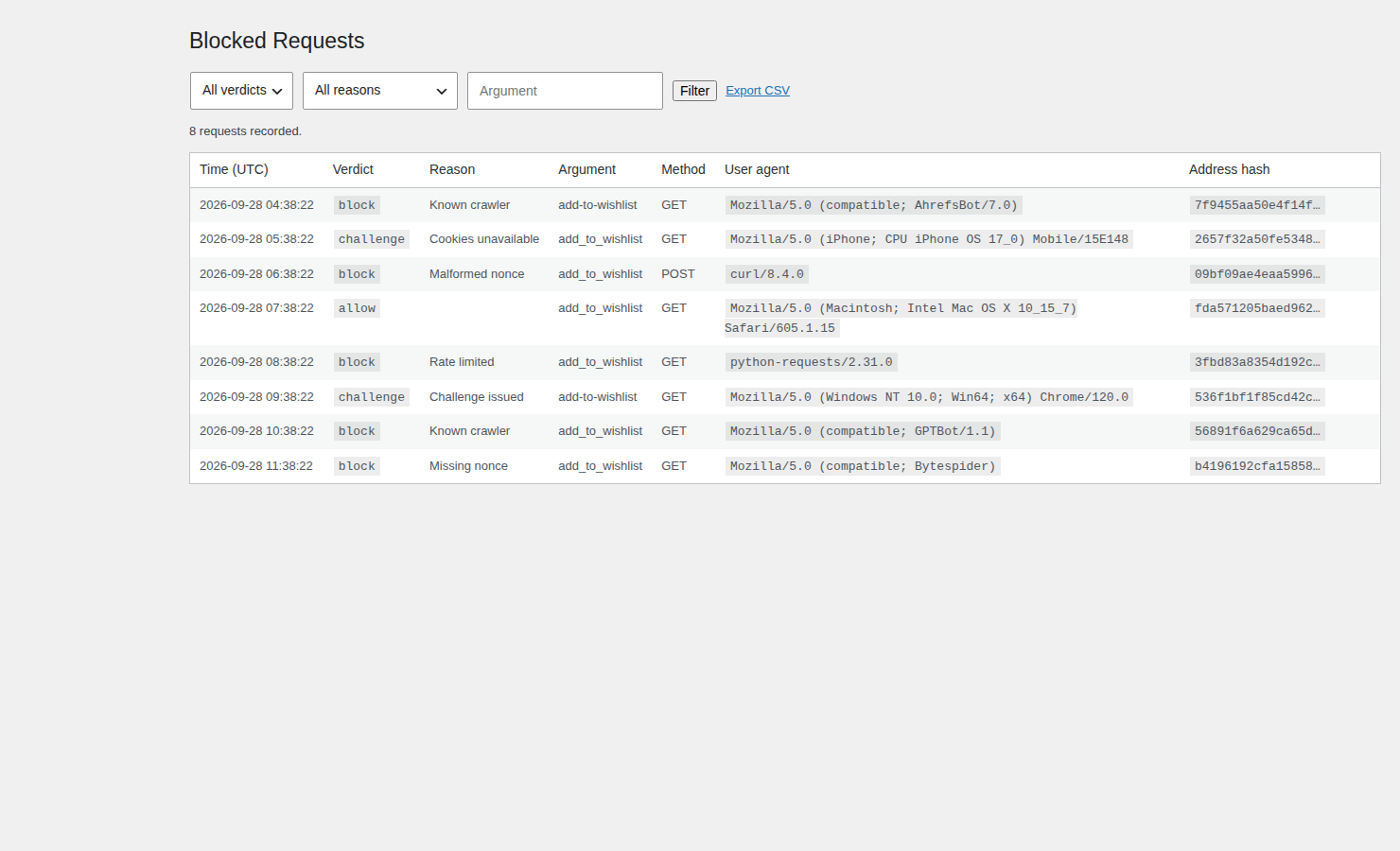Click the timestamp 2026-09-28 10:38:22
Viewport: 1400px width, 851px height.
tap(256, 431)
